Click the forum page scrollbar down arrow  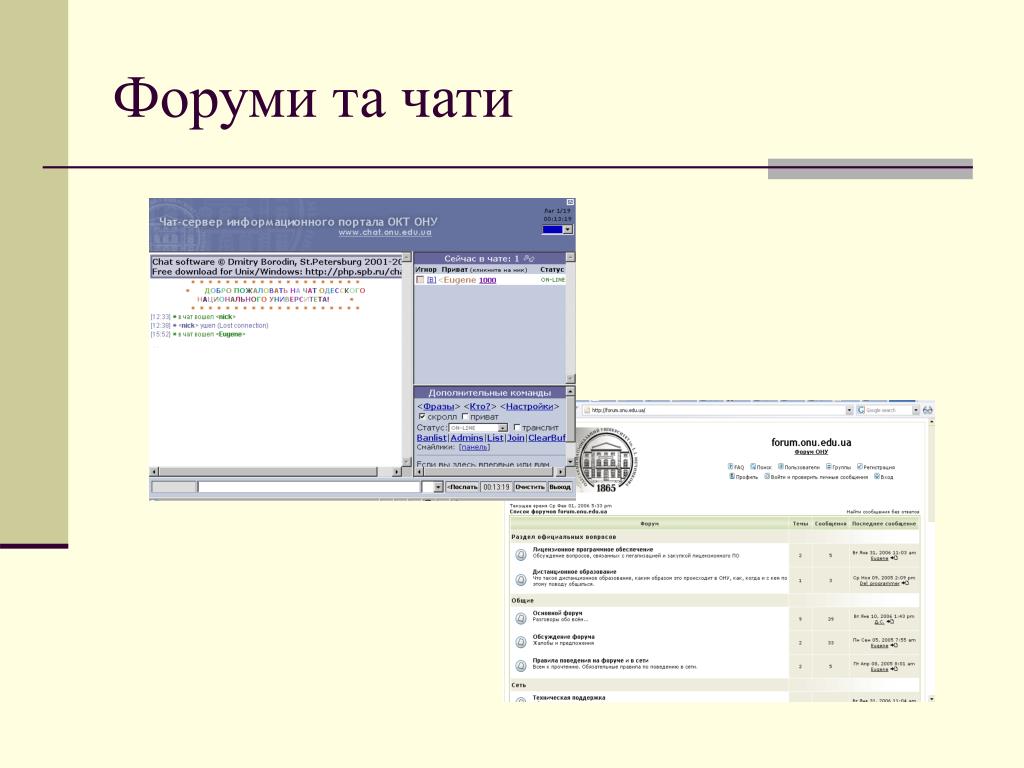pos(931,698)
